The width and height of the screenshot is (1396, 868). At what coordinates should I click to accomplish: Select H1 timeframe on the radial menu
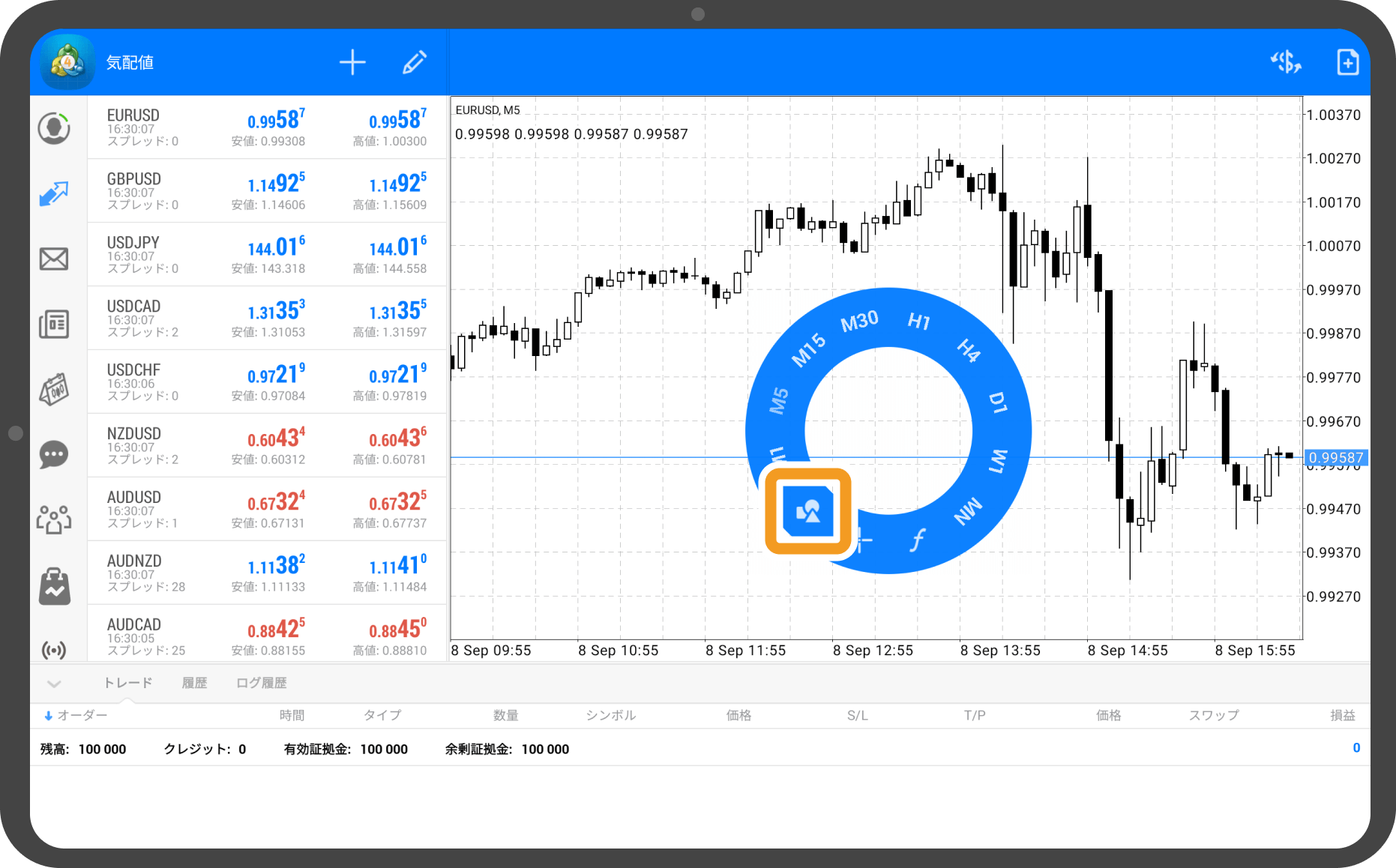[919, 322]
